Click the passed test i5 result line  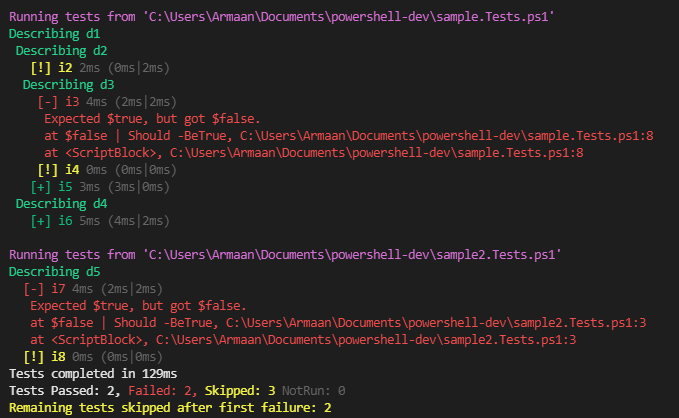pos(100,187)
